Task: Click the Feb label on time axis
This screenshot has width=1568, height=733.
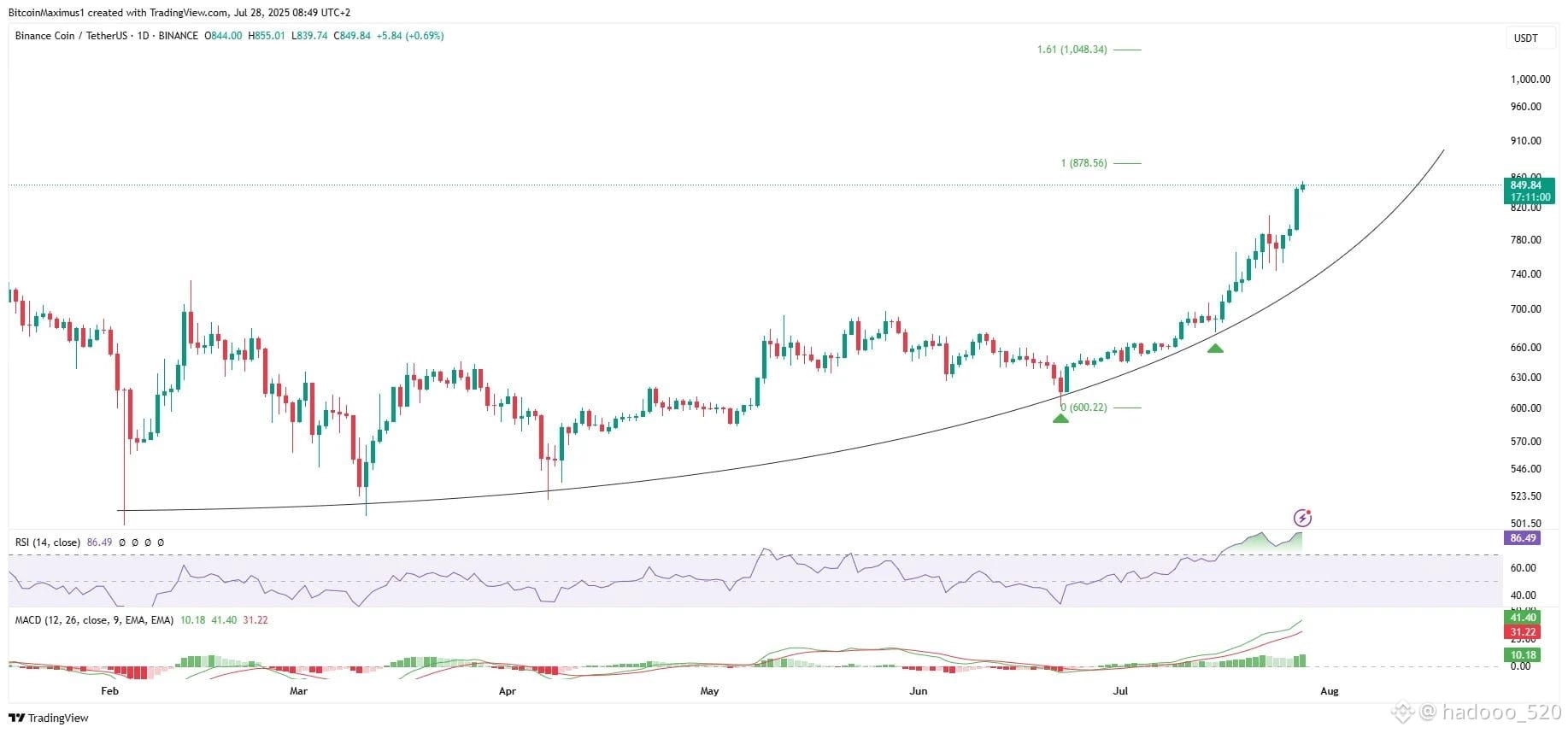Action: (x=109, y=691)
